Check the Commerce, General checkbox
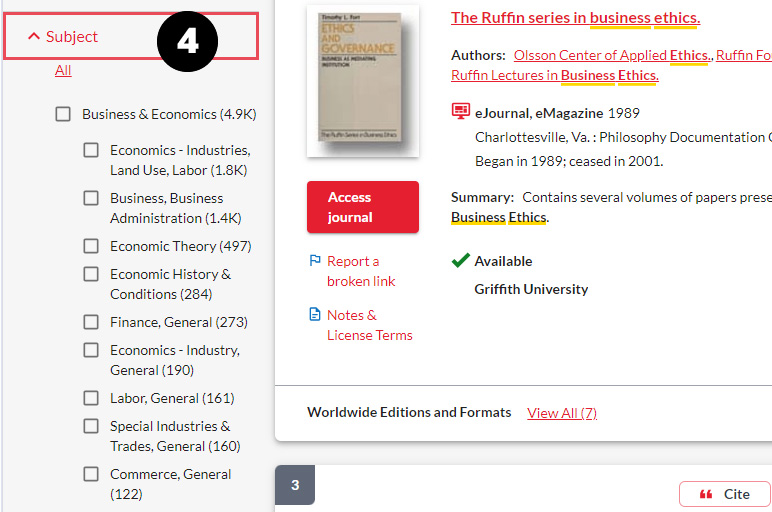The width and height of the screenshot is (772, 512). point(91,474)
